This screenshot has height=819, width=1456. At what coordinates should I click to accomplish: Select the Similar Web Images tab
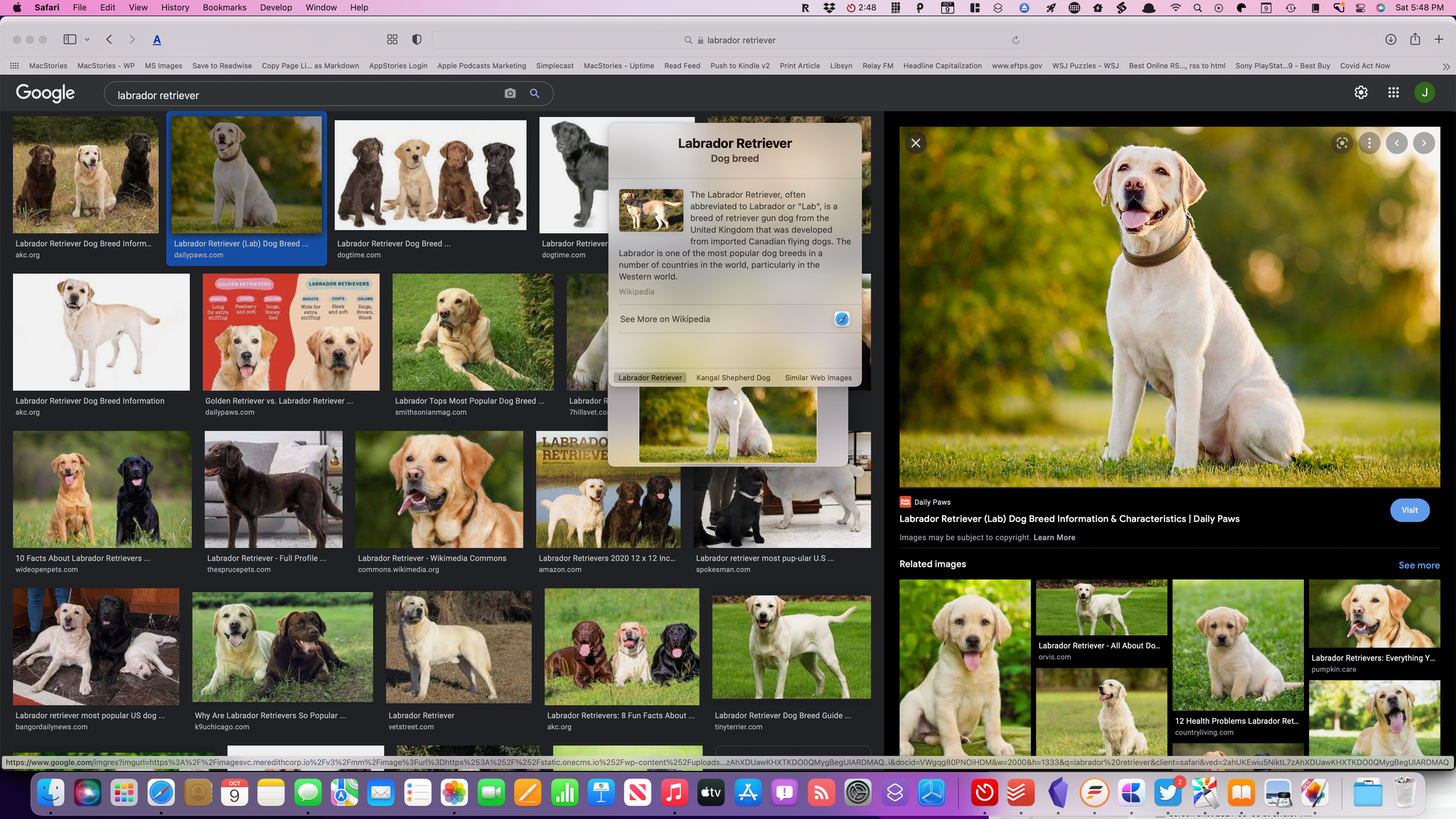click(x=818, y=378)
